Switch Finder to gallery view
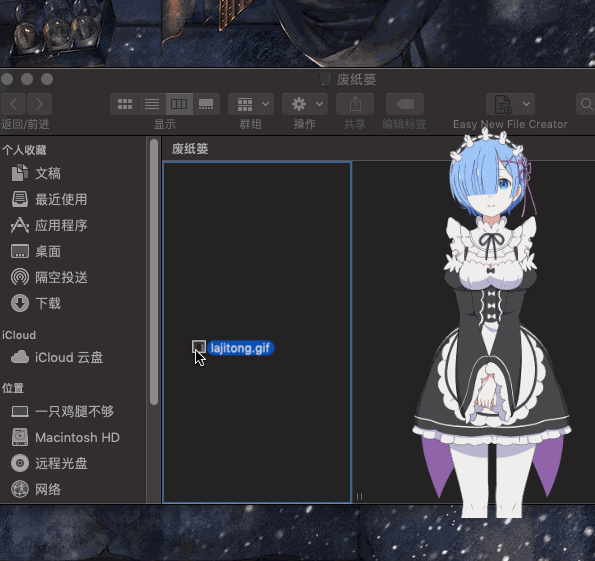 coord(206,104)
